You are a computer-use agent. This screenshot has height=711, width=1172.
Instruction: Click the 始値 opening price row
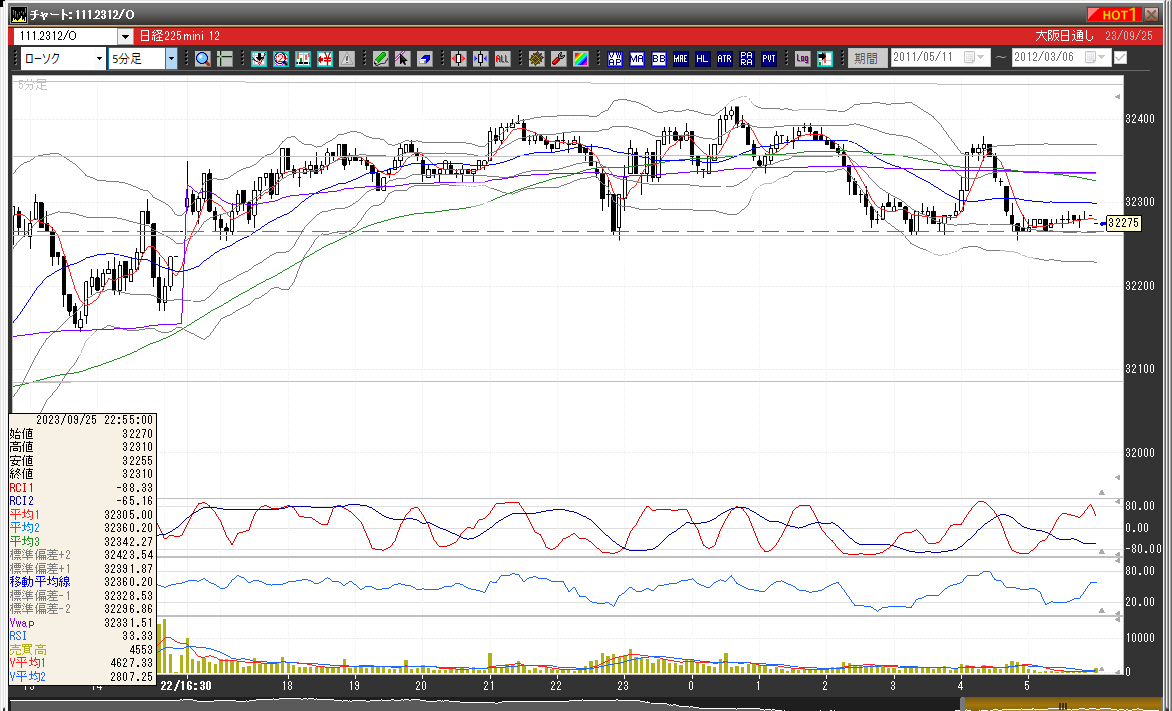point(81,434)
